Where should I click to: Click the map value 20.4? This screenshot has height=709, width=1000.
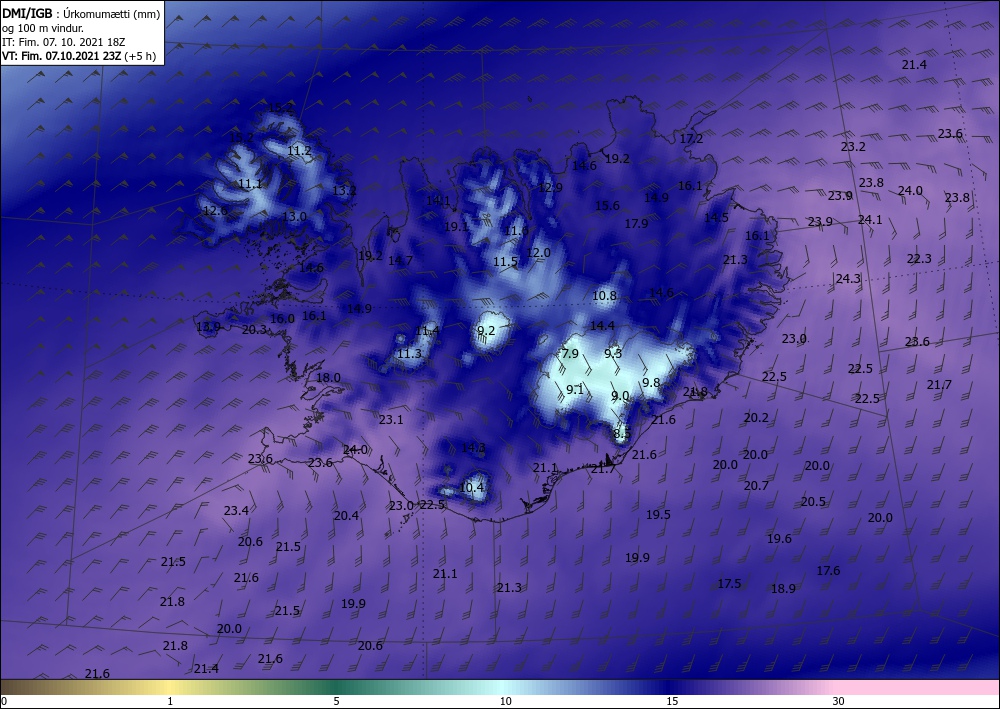pos(346,516)
